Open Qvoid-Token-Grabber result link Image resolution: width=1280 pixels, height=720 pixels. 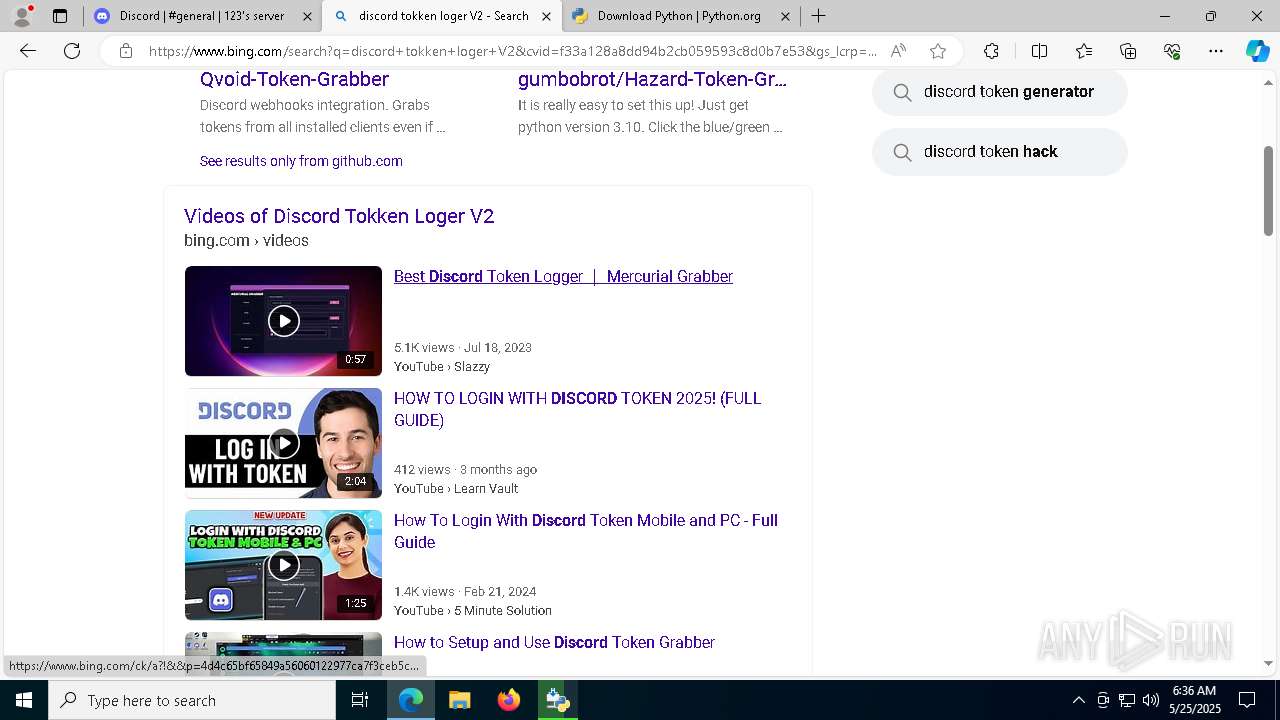point(294,79)
